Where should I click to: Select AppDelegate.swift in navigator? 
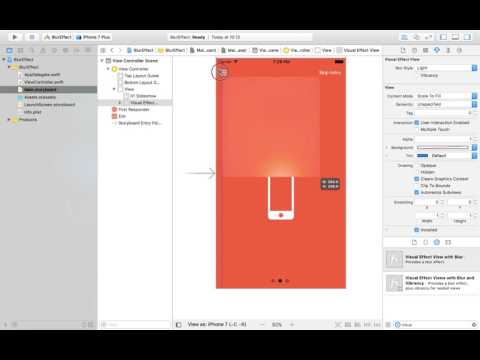pos(41,75)
